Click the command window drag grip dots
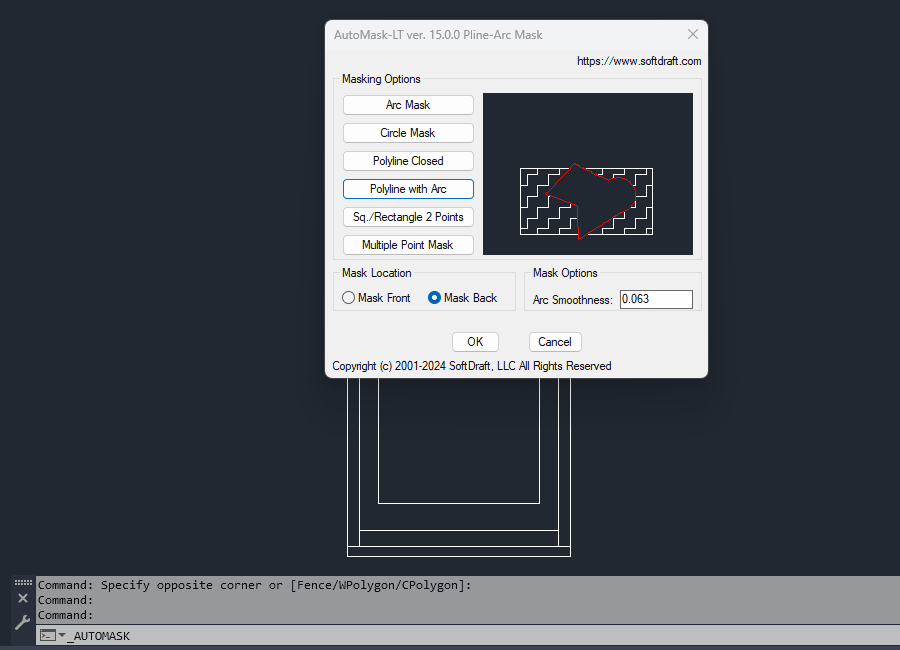 coord(21,582)
